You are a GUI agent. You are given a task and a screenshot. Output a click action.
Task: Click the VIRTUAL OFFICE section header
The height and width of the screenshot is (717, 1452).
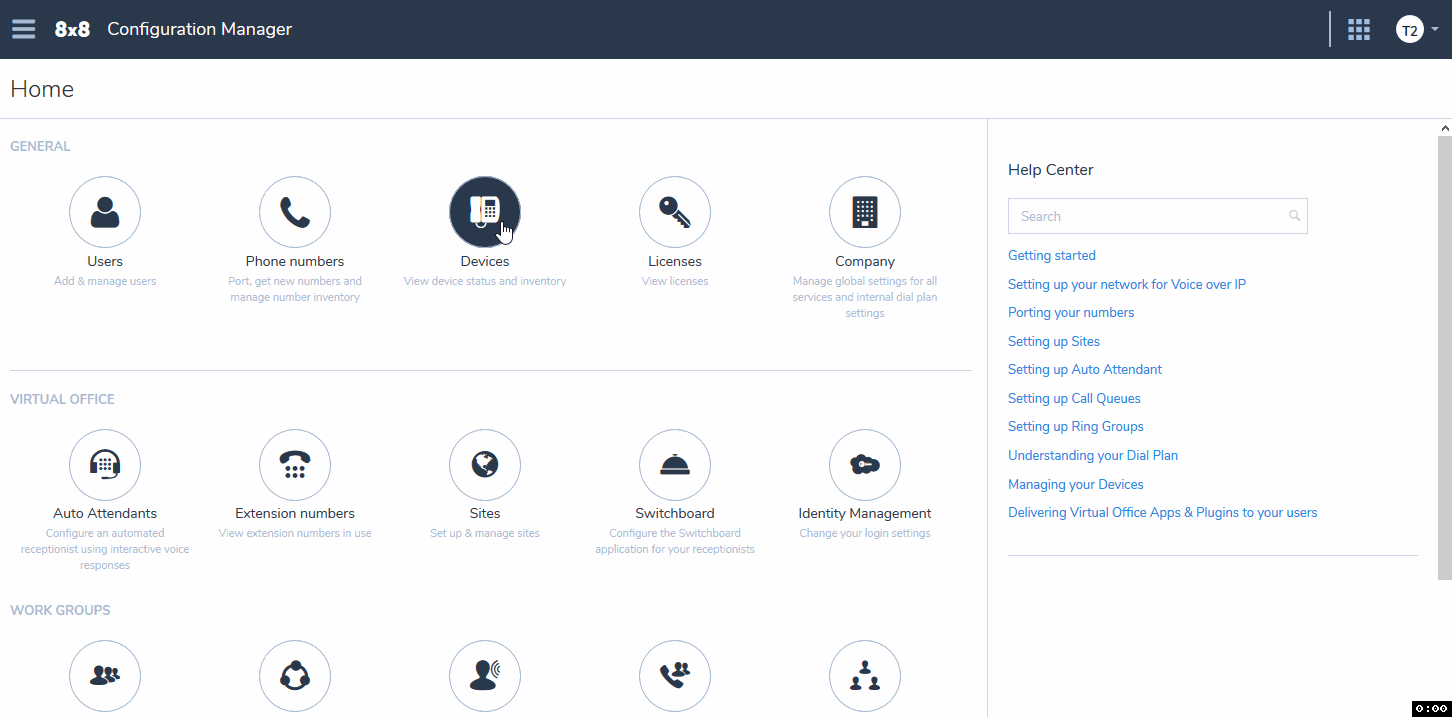click(62, 399)
